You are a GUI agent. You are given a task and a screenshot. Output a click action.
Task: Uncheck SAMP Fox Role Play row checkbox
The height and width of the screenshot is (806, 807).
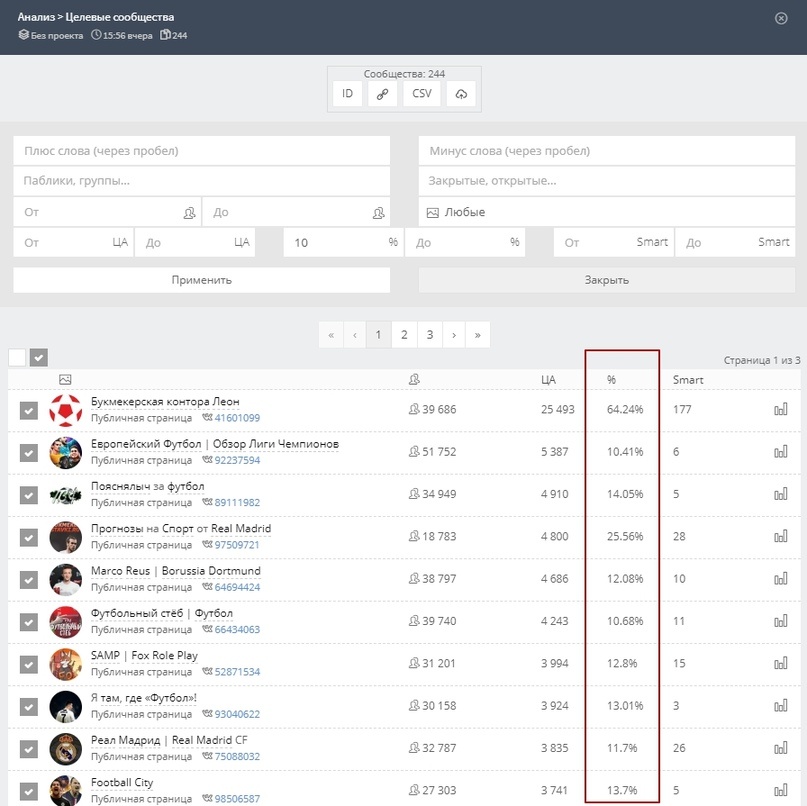[29, 664]
